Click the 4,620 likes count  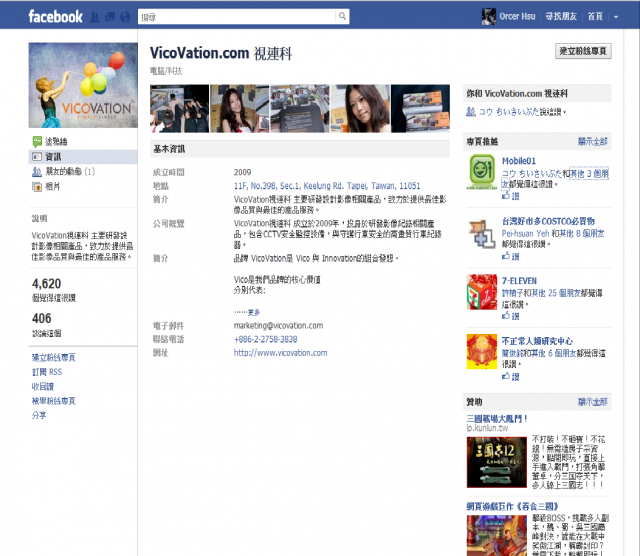pos(47,283)
